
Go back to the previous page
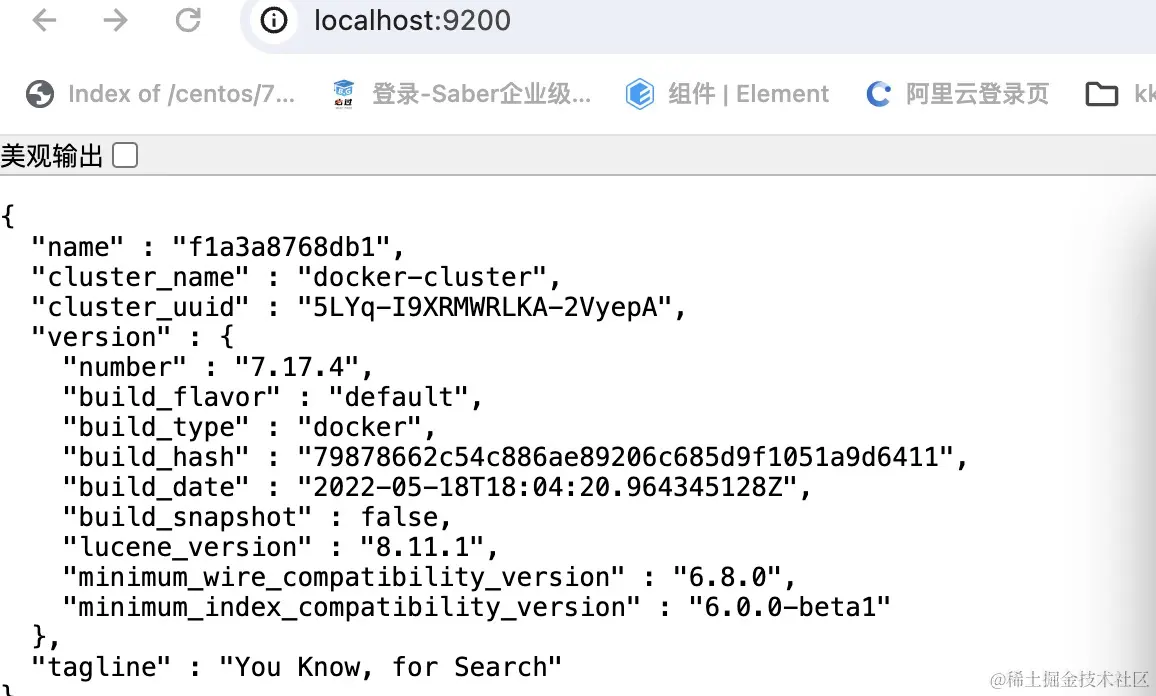click(x=44, y=20)
